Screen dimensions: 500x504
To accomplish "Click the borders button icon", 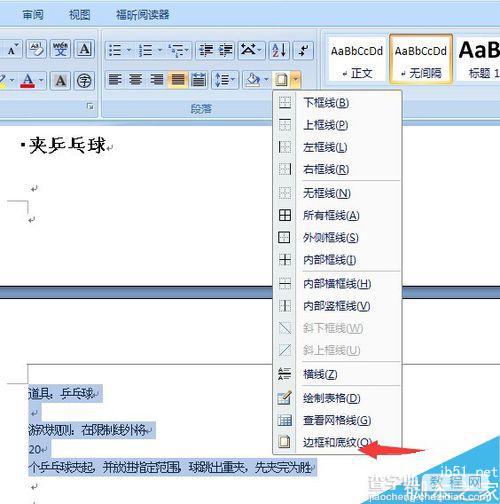I will pos(282,80).
